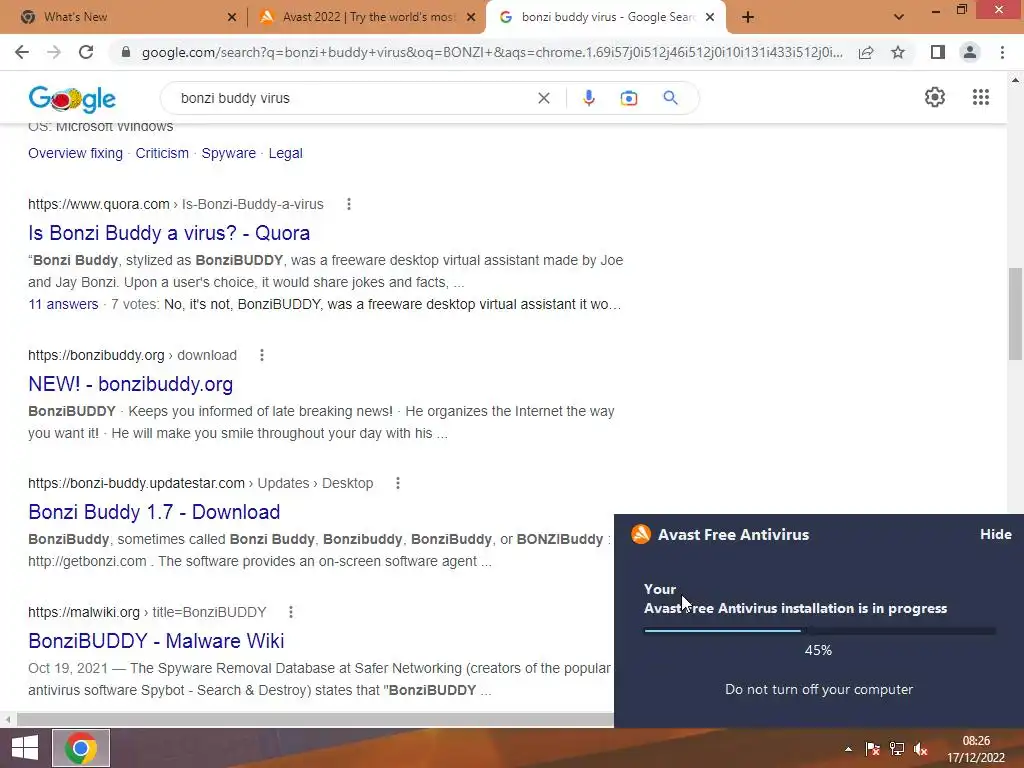This screenshot has width=1024, height=768.
Task: Open network status tray icon
Action: click(897, 749)
